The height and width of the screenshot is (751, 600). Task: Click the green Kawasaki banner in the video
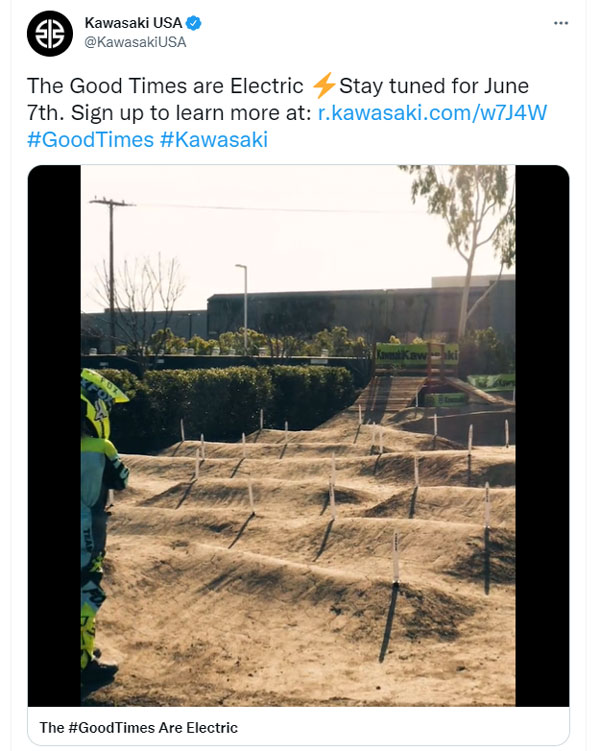pos(416,354)
